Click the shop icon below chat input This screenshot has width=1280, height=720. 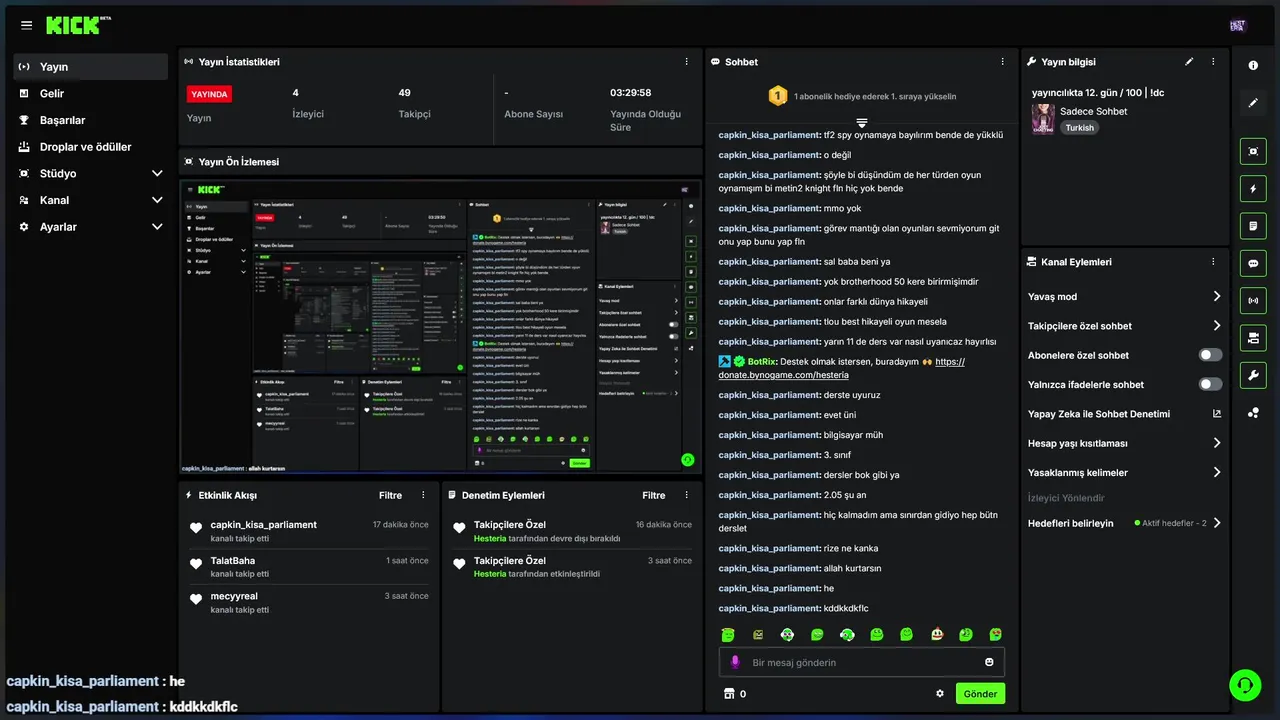(x=729, y=694)
